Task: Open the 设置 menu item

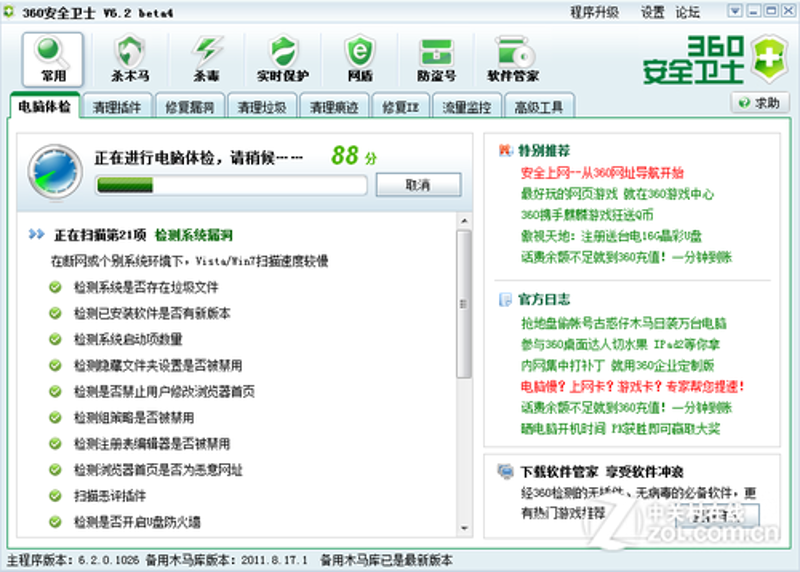Action: tap(653, 12)
